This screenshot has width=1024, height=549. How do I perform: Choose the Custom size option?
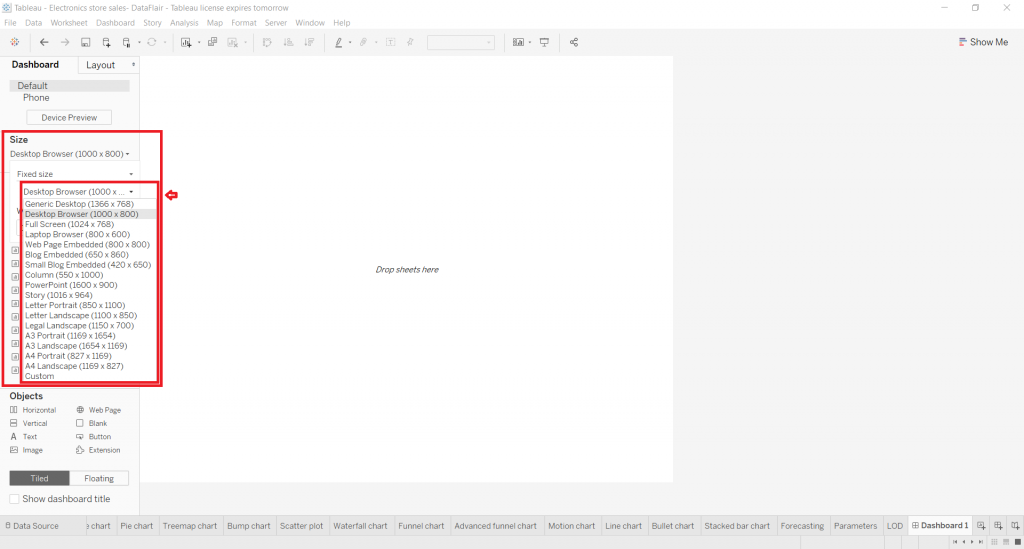tap(40, 376)
